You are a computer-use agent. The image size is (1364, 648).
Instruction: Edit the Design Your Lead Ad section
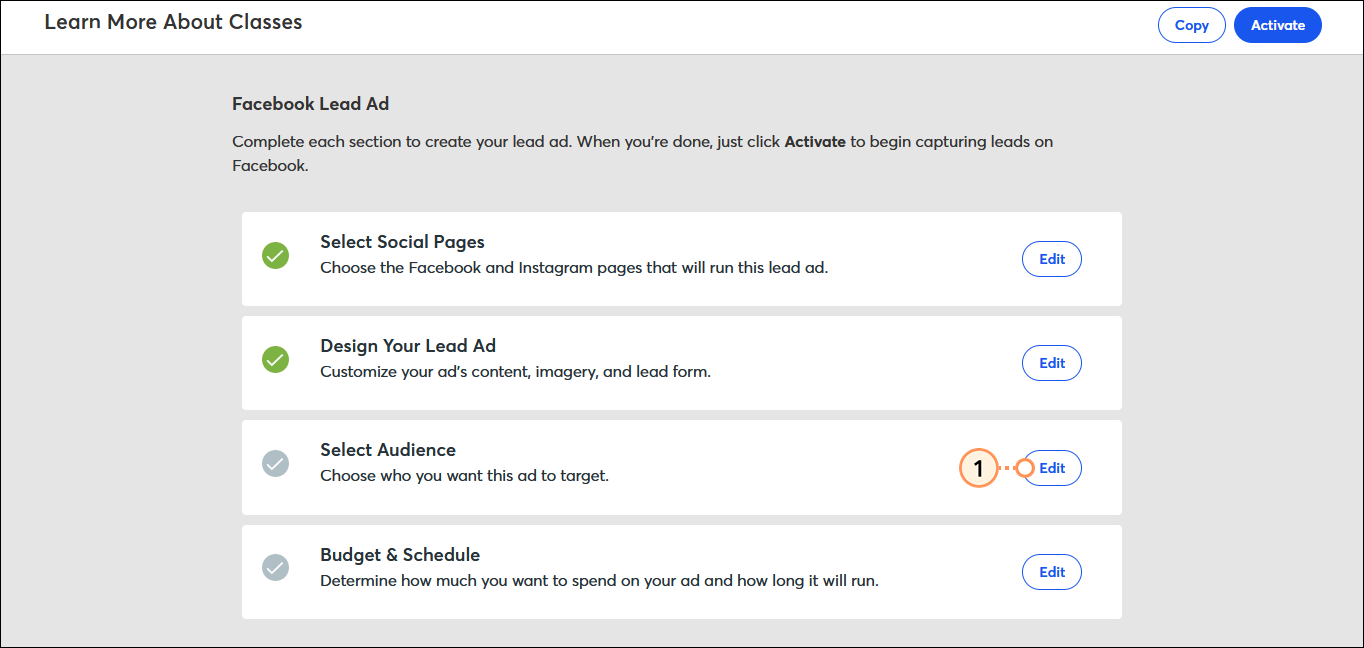pyautogui.click(x=1051, y=363)
